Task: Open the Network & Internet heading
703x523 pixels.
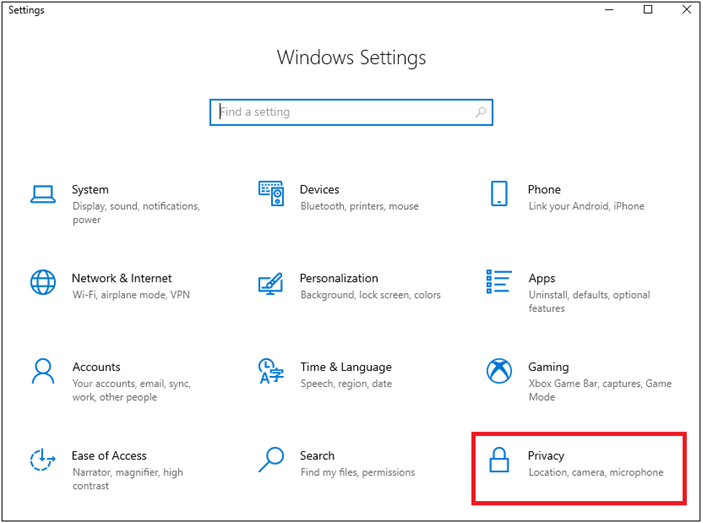Action: tap(122, 278)
